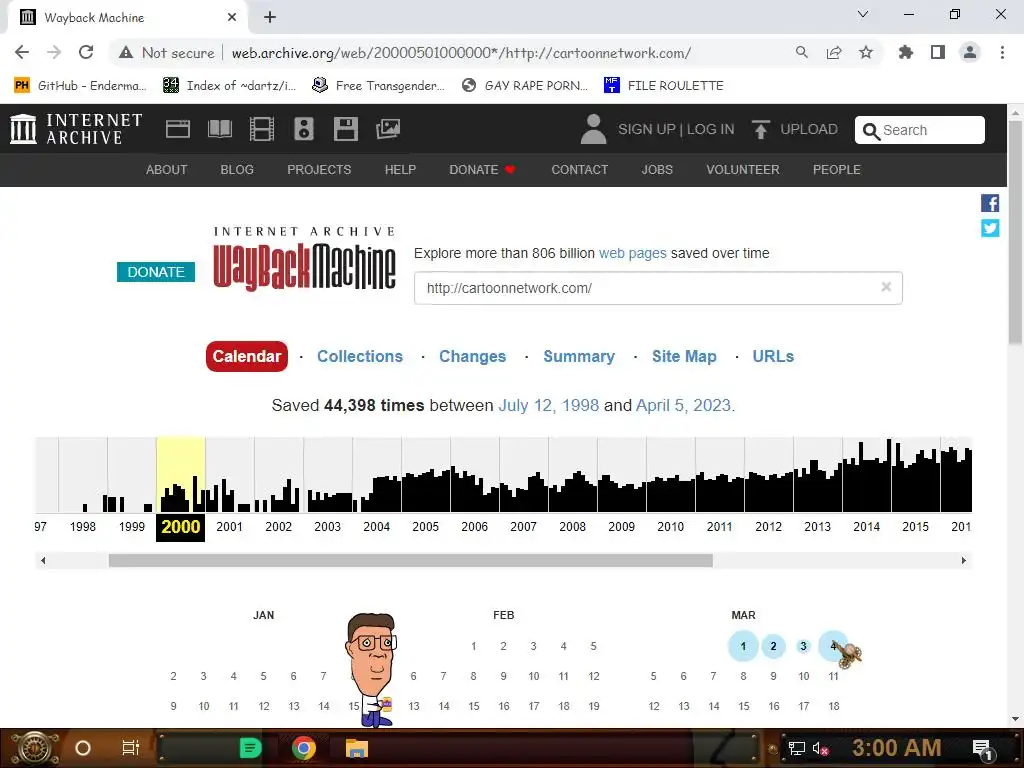Open the Images icon in header
This screenshot has width=1024, height=768.
pos(388,129)
